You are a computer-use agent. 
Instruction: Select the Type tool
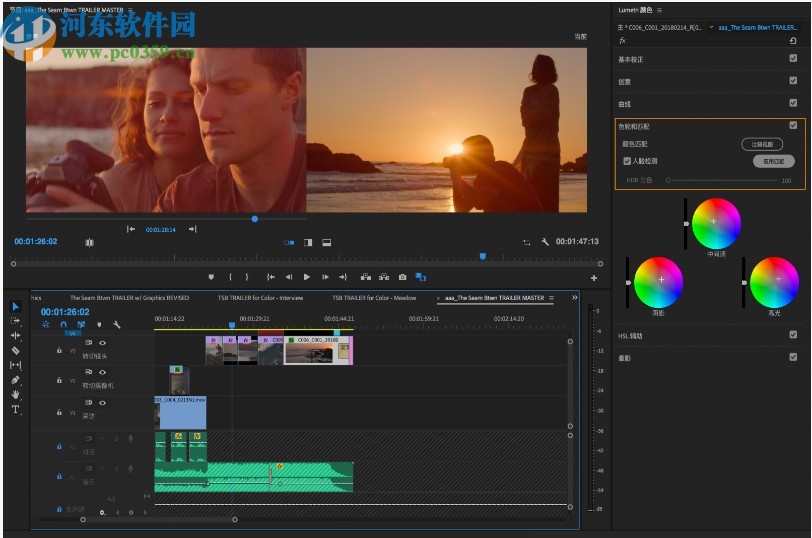pos(16,409)
